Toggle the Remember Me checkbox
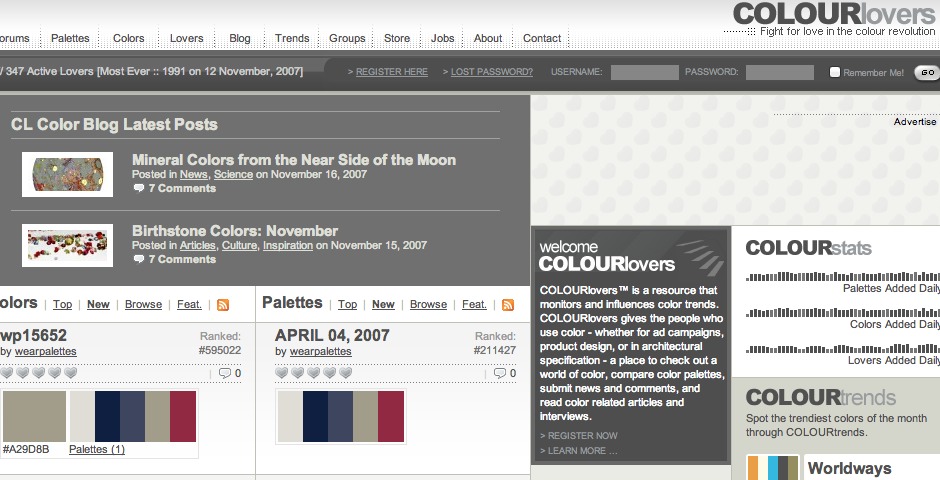 pos(834,72)
